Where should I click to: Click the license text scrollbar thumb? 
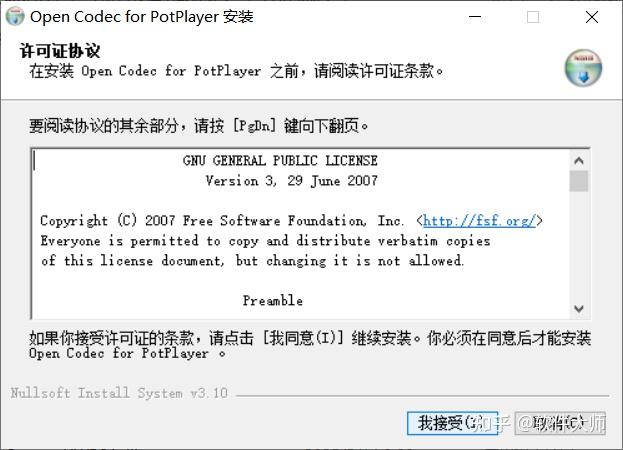click(x=579, y=181)
